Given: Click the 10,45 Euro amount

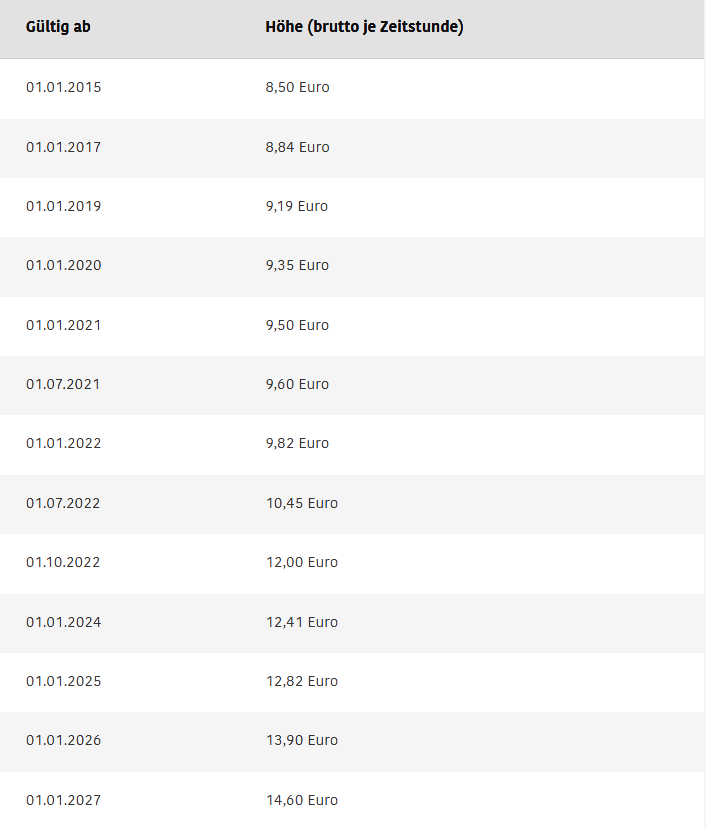Looking at the screenshot, I should tap(302, 503).
